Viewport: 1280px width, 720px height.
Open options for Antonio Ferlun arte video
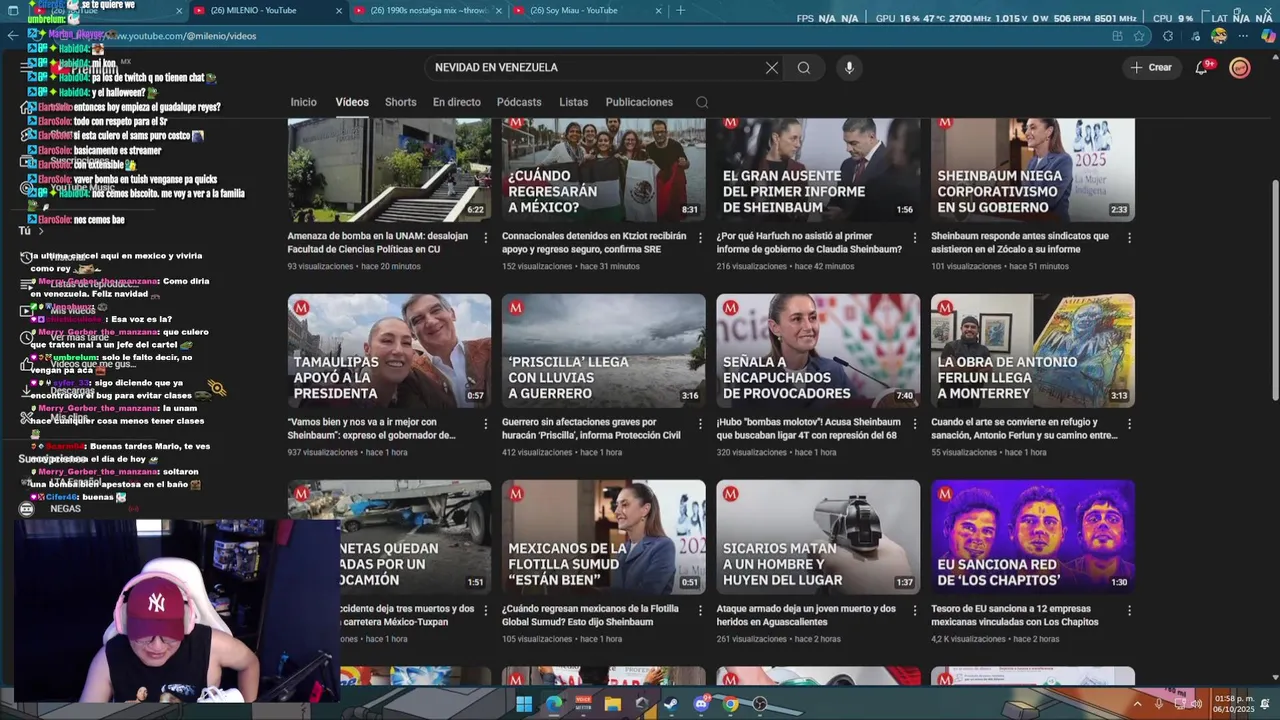[x=1129, y=424]
